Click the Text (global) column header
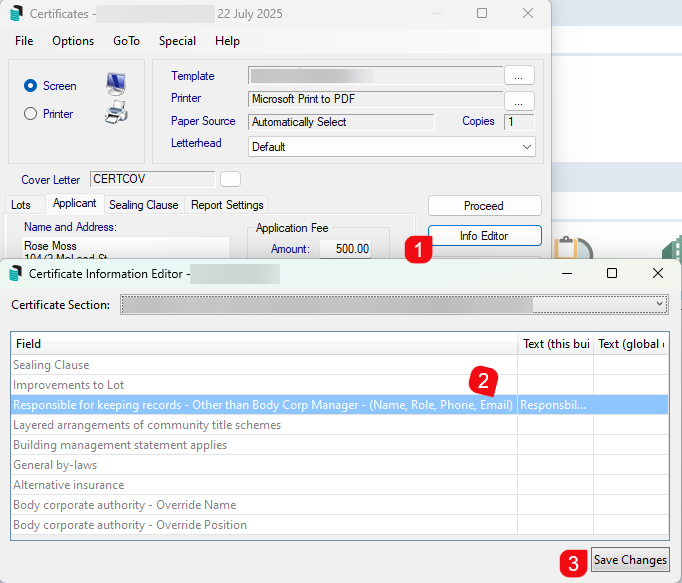The height and width of the screenshot is (583, 682). click(x=631, y=343)
